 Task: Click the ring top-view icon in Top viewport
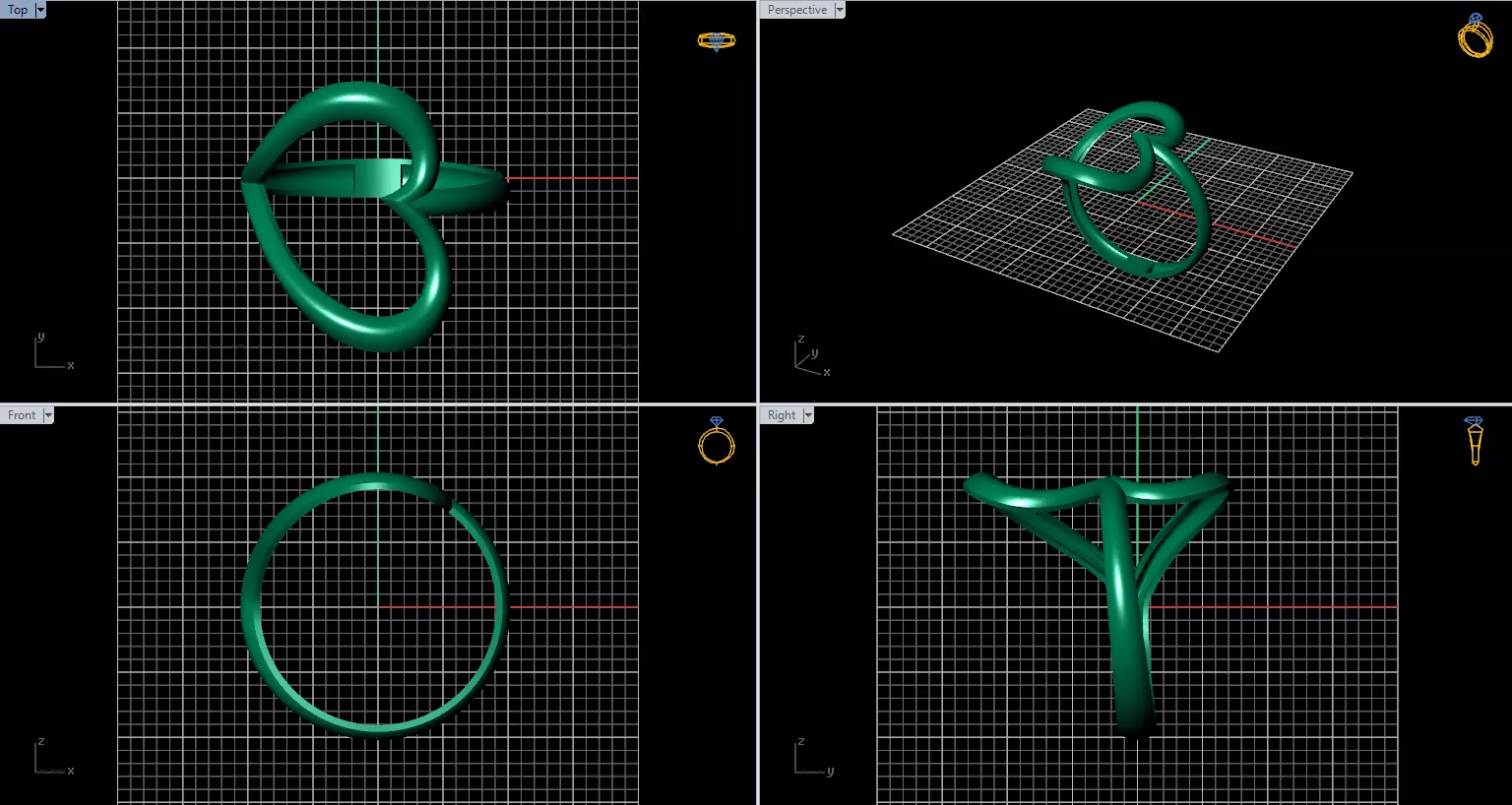coord(717,41)
